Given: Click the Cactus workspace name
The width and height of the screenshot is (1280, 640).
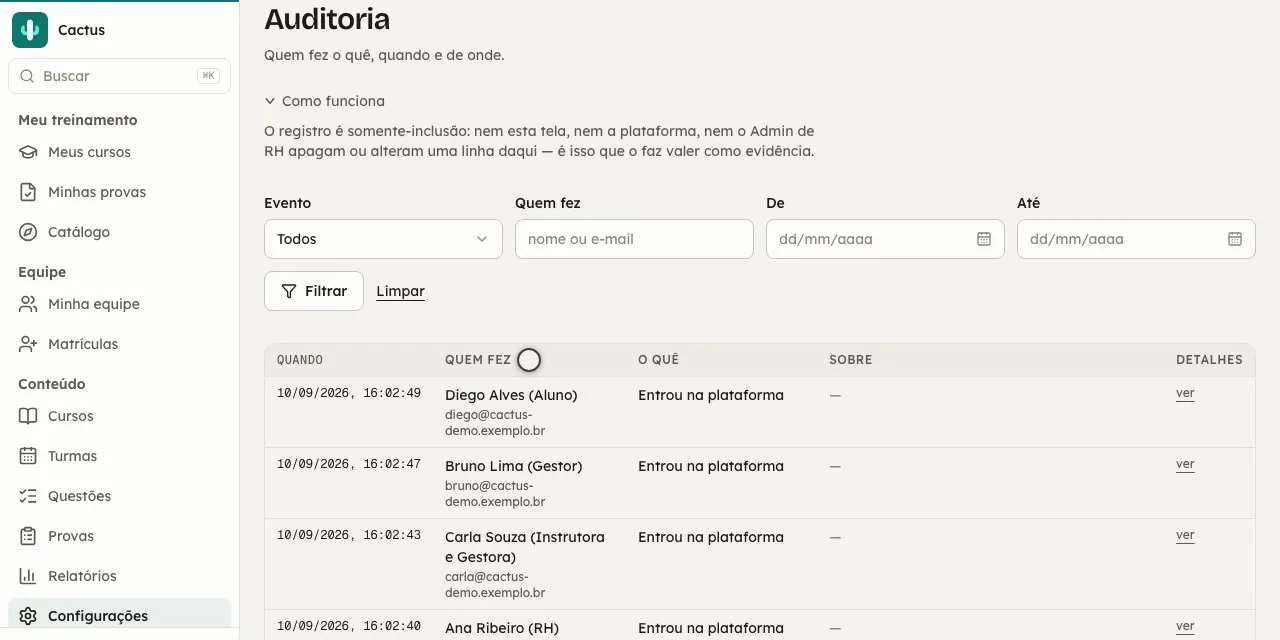Looking at the screenshot, I should tap(81, 30).
